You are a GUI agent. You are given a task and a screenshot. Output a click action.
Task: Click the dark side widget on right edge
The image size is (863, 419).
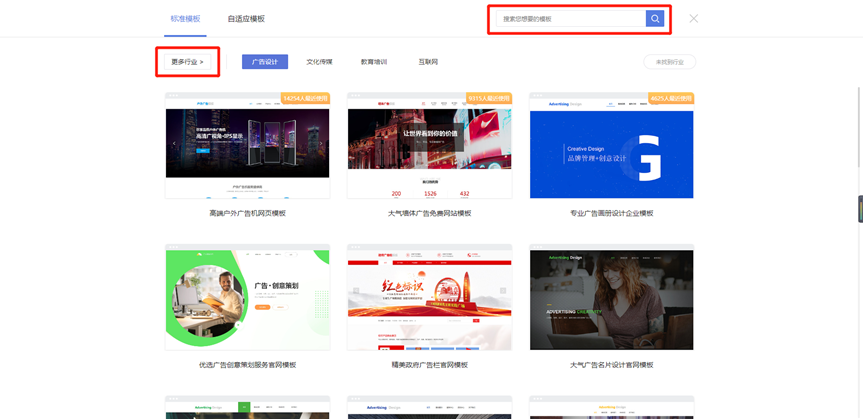pyautogui.click(x=860, y=209)
